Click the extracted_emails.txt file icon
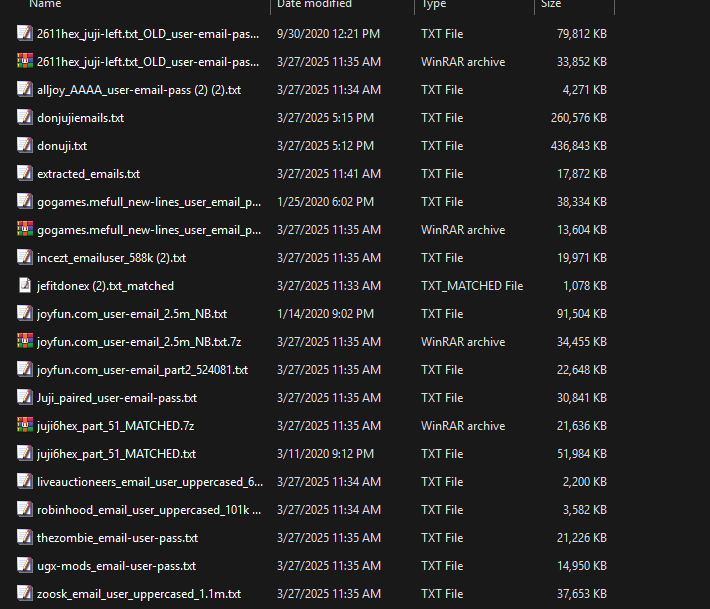This screenshot has width=710, height=609. (x=24, y=173)
